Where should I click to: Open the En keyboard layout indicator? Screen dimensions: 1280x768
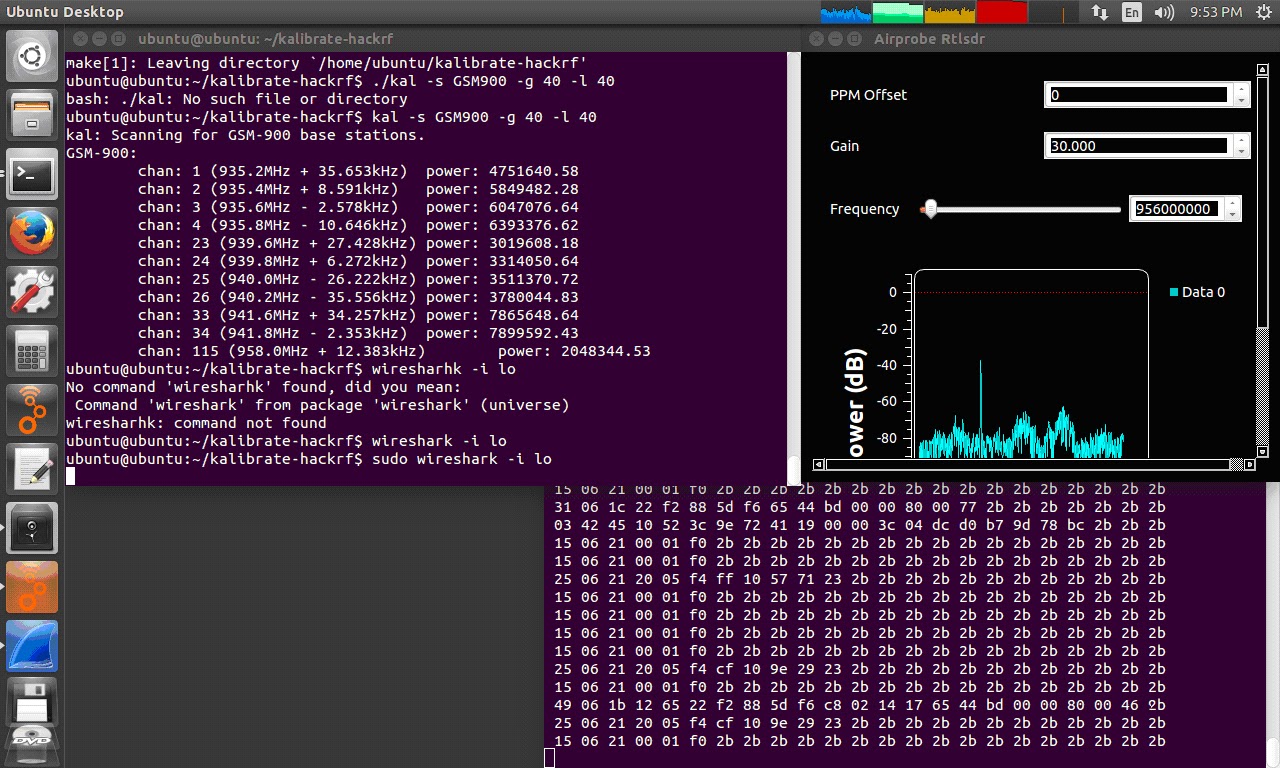[1132, 12]
